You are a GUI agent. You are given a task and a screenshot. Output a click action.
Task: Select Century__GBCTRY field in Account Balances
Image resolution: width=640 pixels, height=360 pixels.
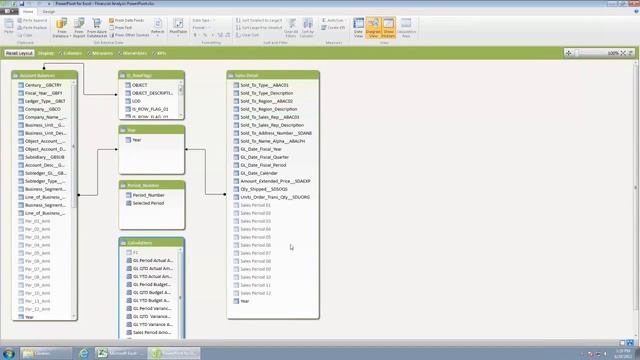[43, 85]
